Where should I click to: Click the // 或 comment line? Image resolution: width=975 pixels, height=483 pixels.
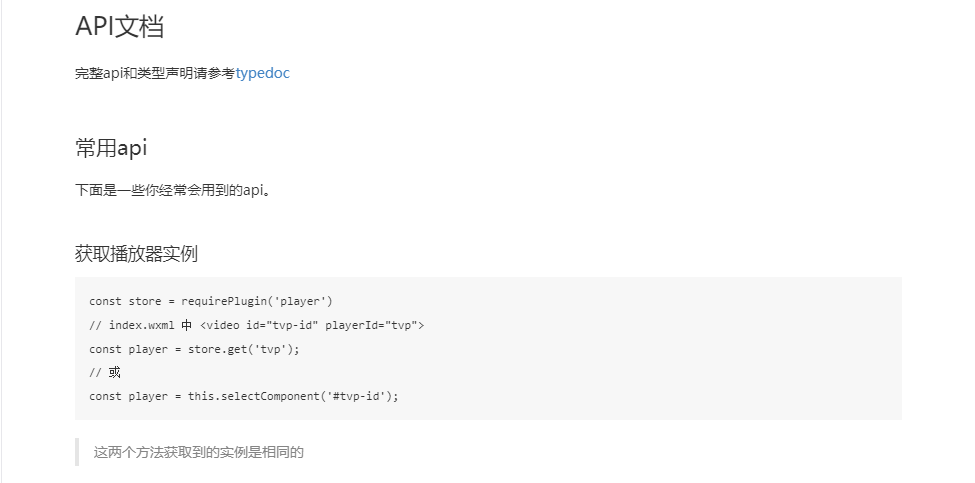coord(105,372)
